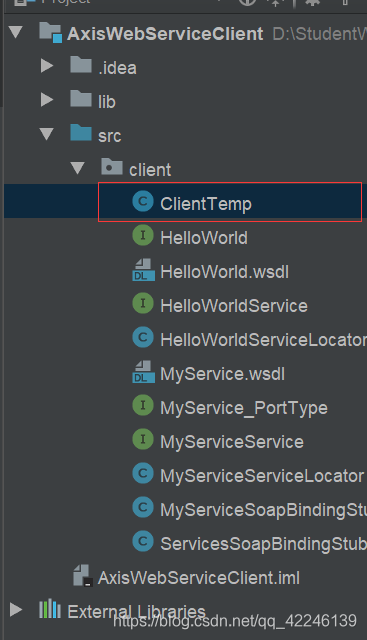Select the AxisWebServiceClient.iml file name
The image size is (367, 640).
point(199,578)
